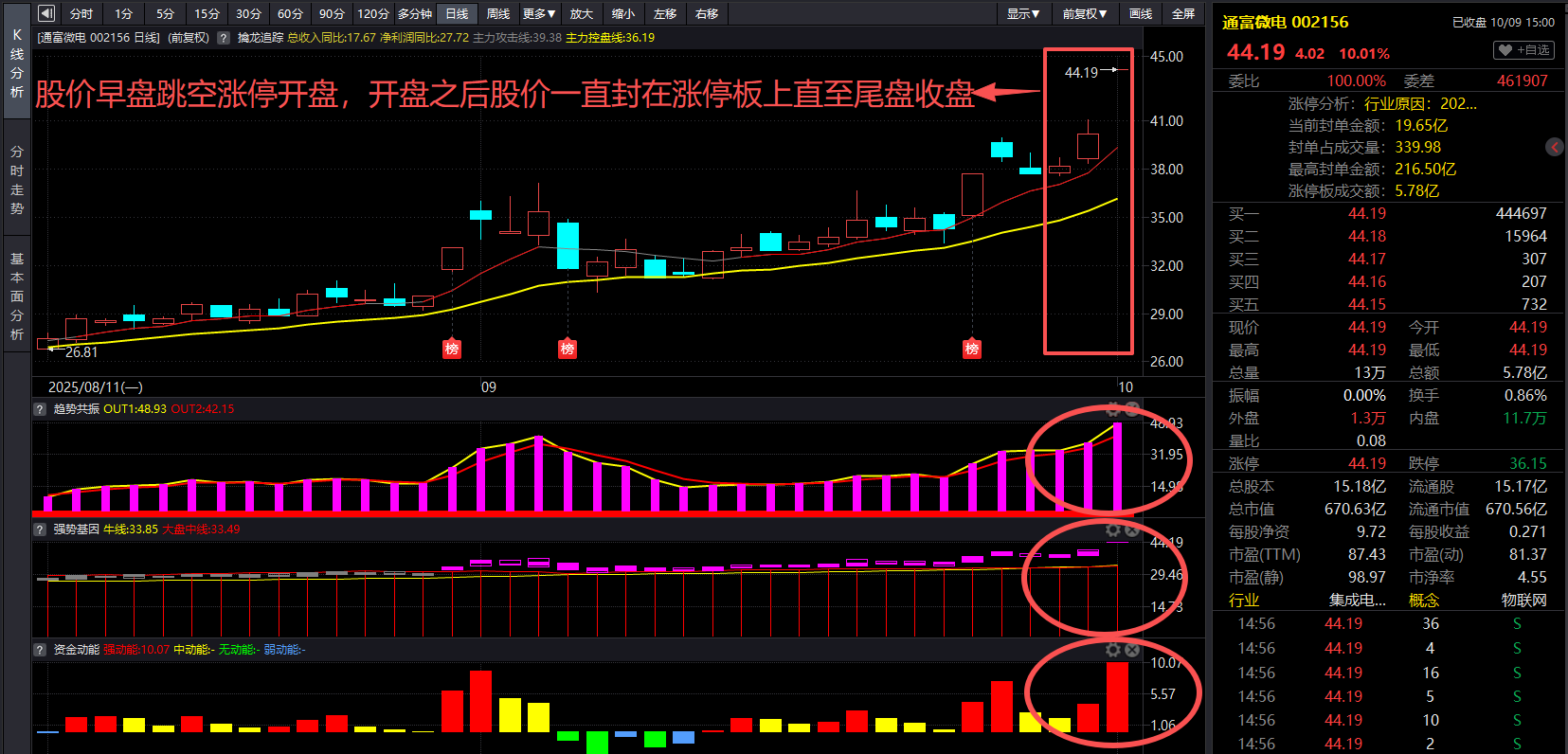Click the 榜 marker under the cyan candle
This screenshot has width=1568, height=754.
click(x=568, y=349)
